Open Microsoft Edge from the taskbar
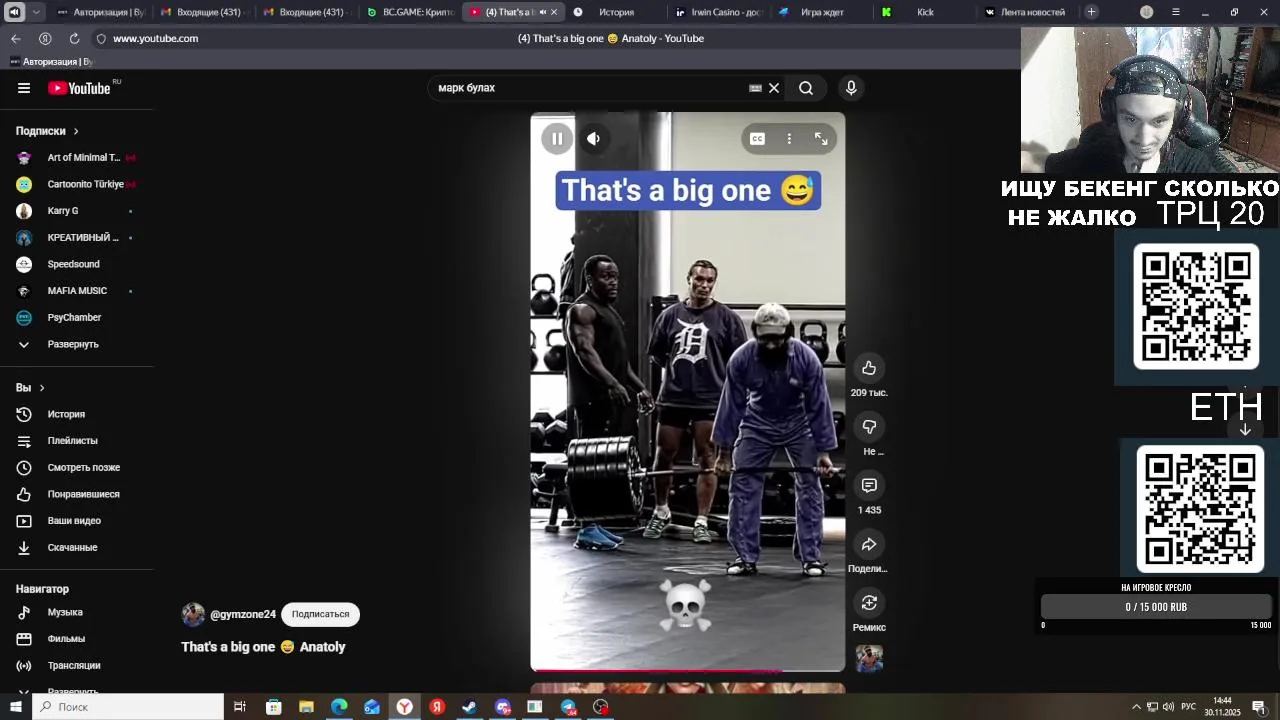This screenshot has width=1280, height=720. (x=339, y=707)
